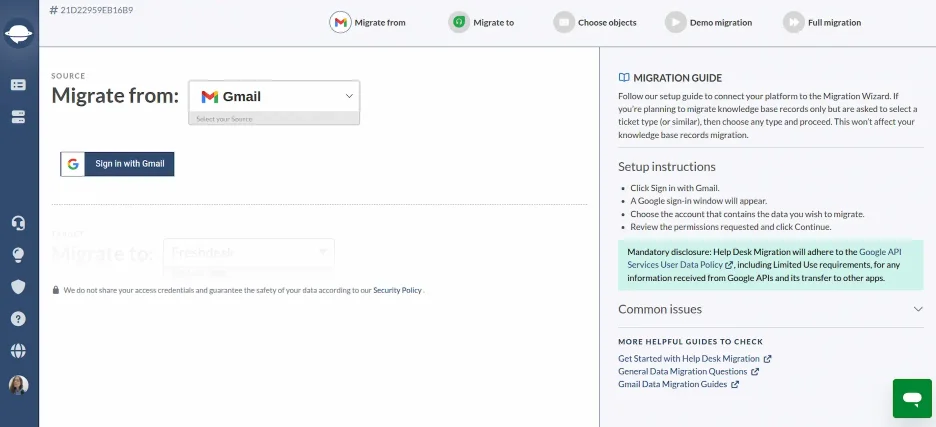Image resolution: width=936 pixels, height=427 pixels.
Task: Open the lightbulb ideas sidebar icon
Action: [x=19, y=256]
